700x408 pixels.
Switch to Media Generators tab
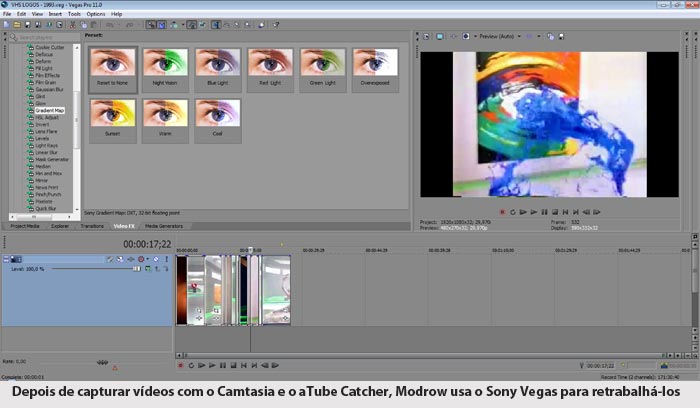click(x=164, y=226)
